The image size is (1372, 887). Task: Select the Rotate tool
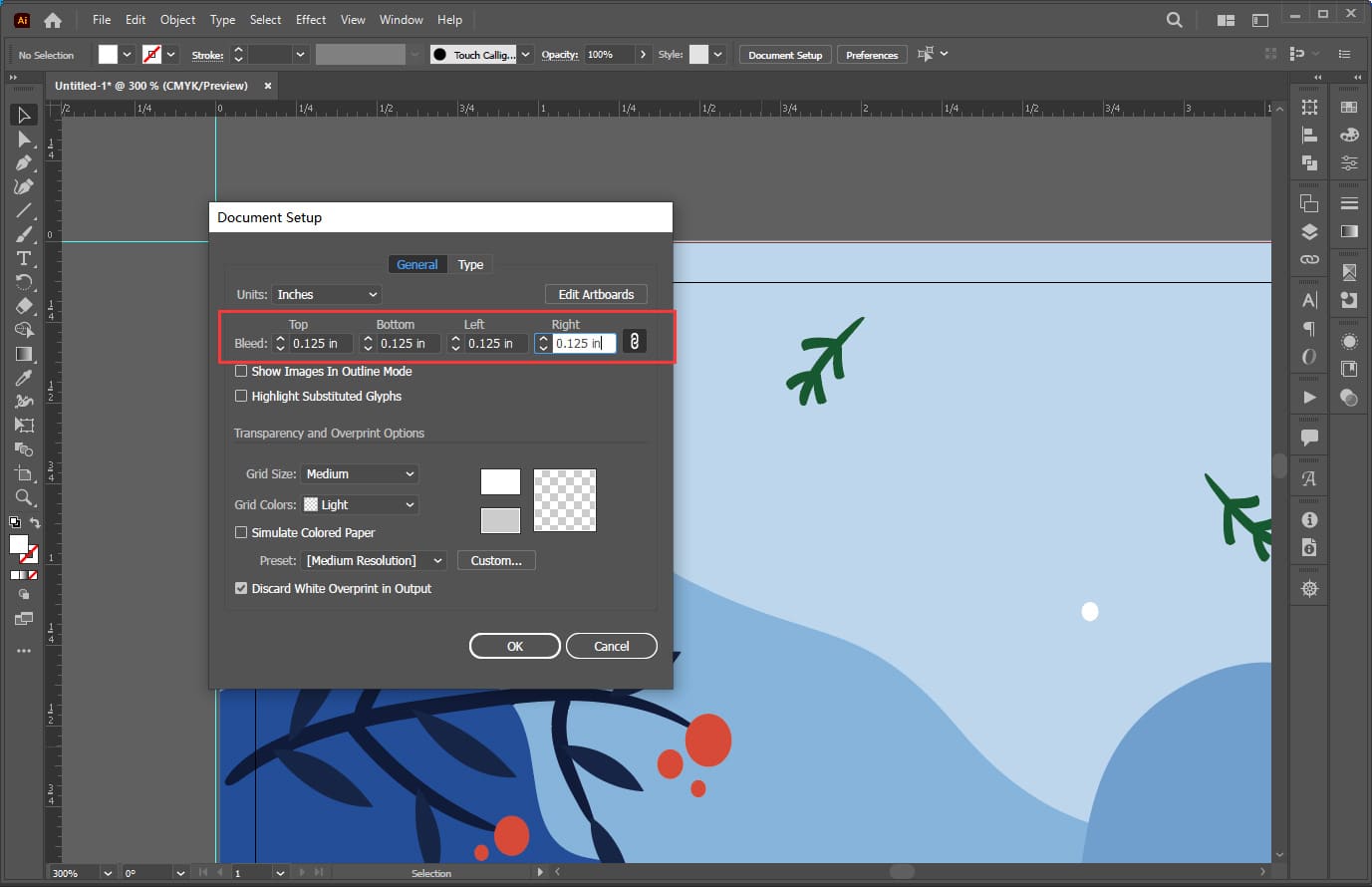pyautogui.click(x=24, y=282)
